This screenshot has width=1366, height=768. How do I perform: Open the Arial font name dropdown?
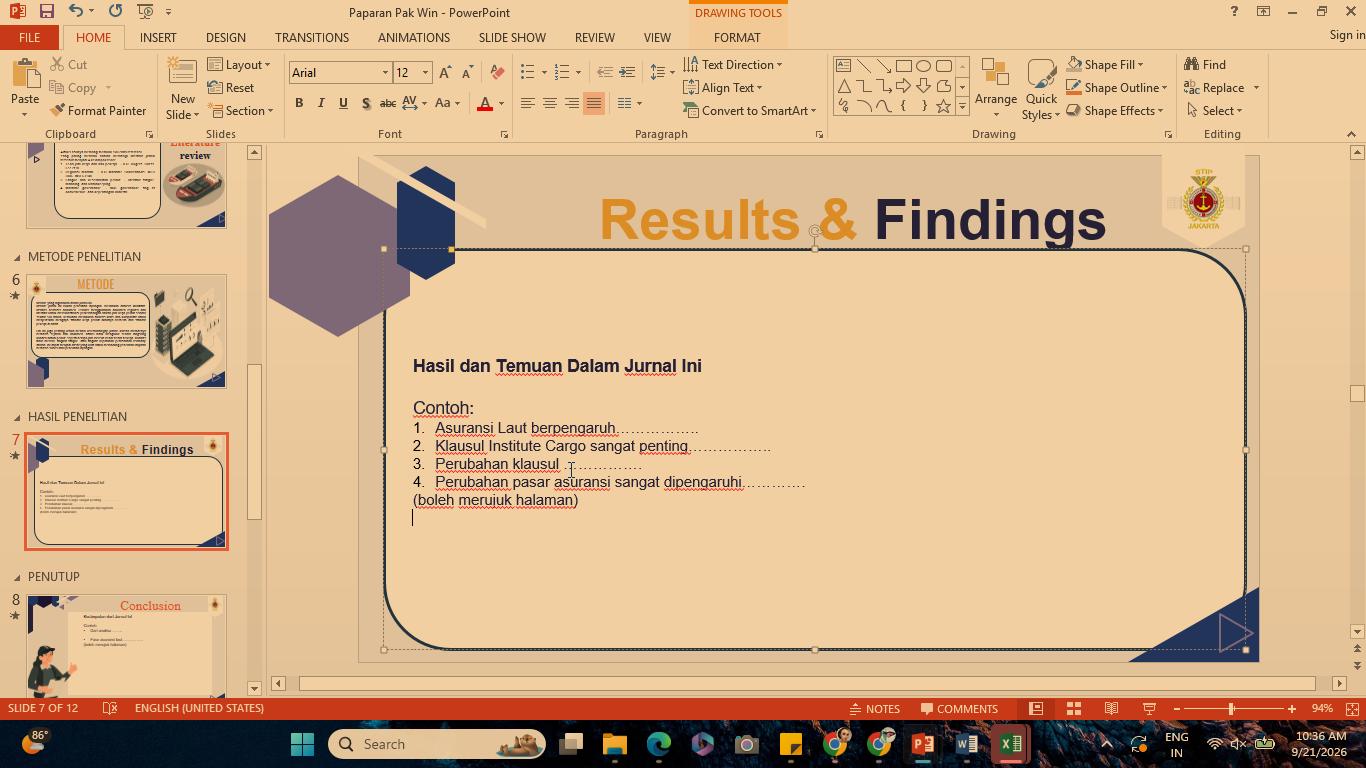385,73
